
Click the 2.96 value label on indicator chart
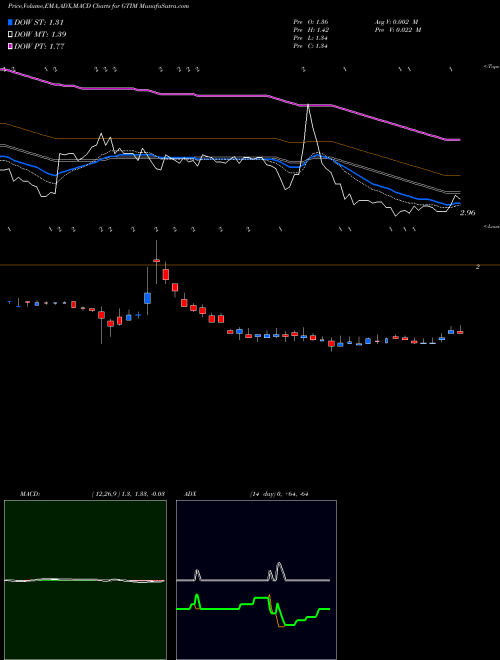[x=467, y=213]
